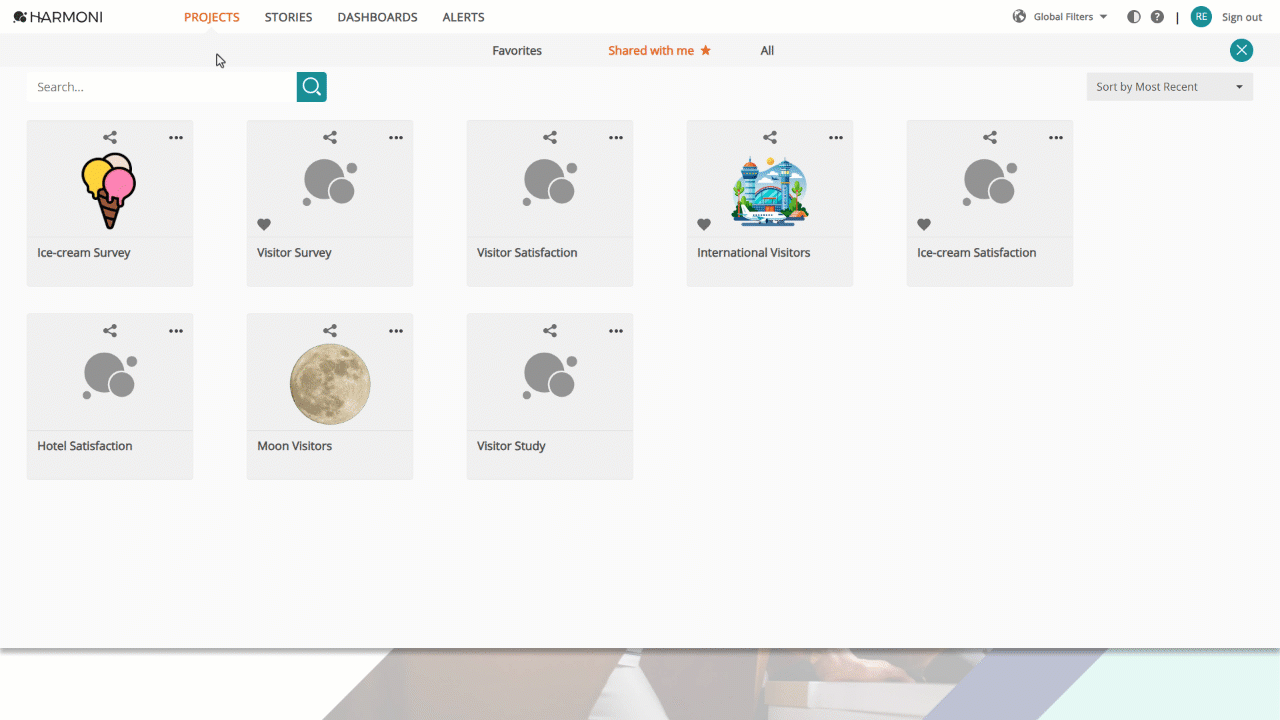Switch to the Favorites tab

[517, 50]
